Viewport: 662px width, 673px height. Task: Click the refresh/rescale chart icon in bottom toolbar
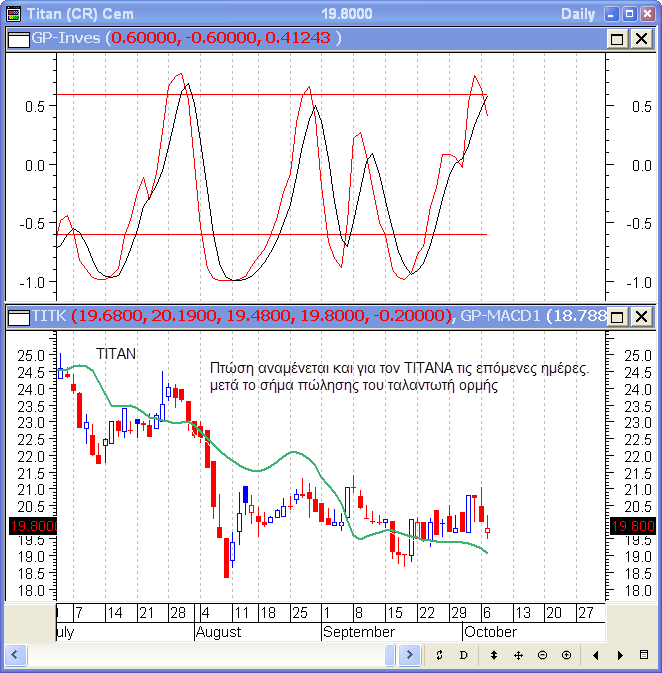click(x=438, y=655)
